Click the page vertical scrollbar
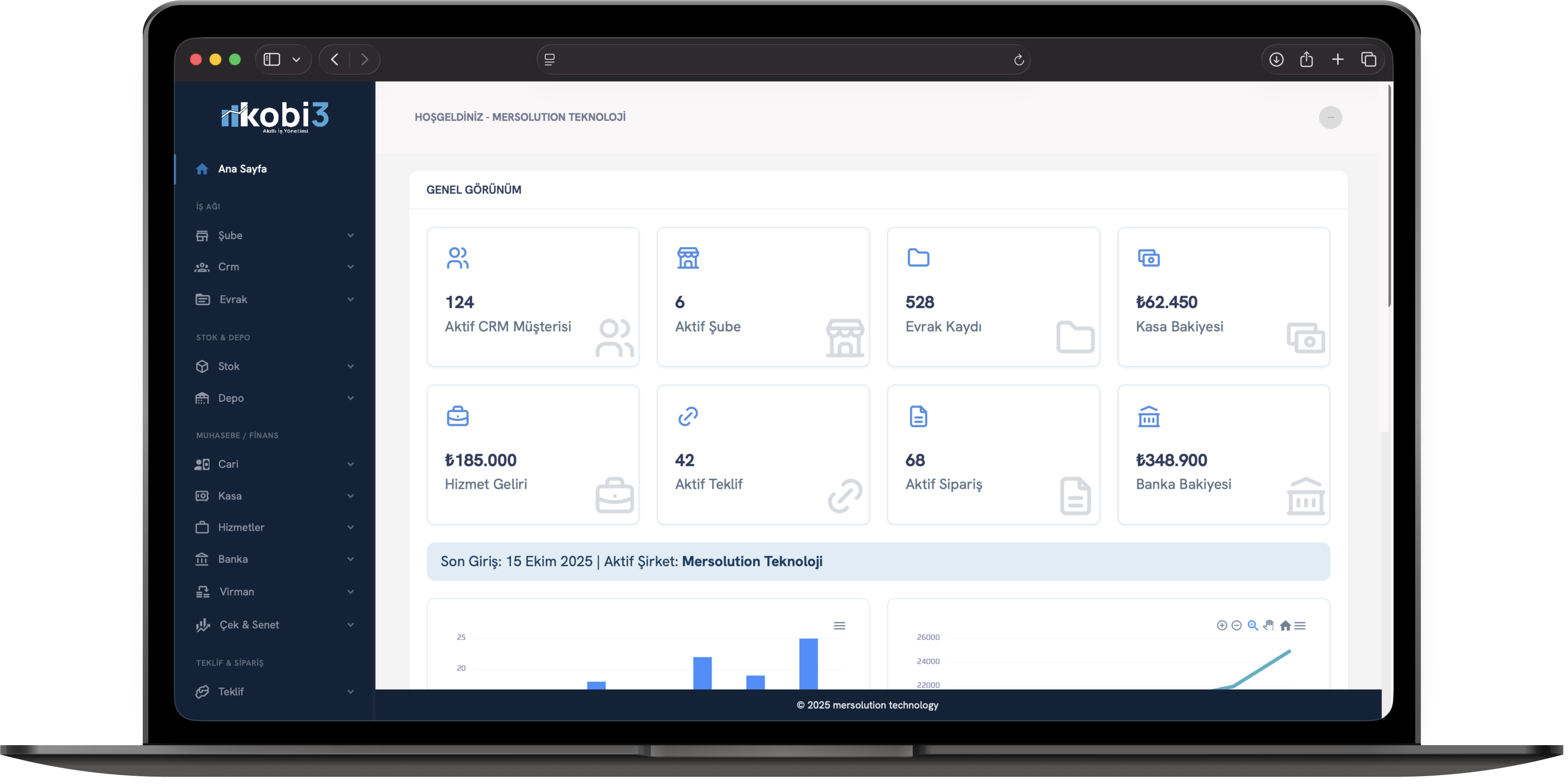 tap(1389, 195)
